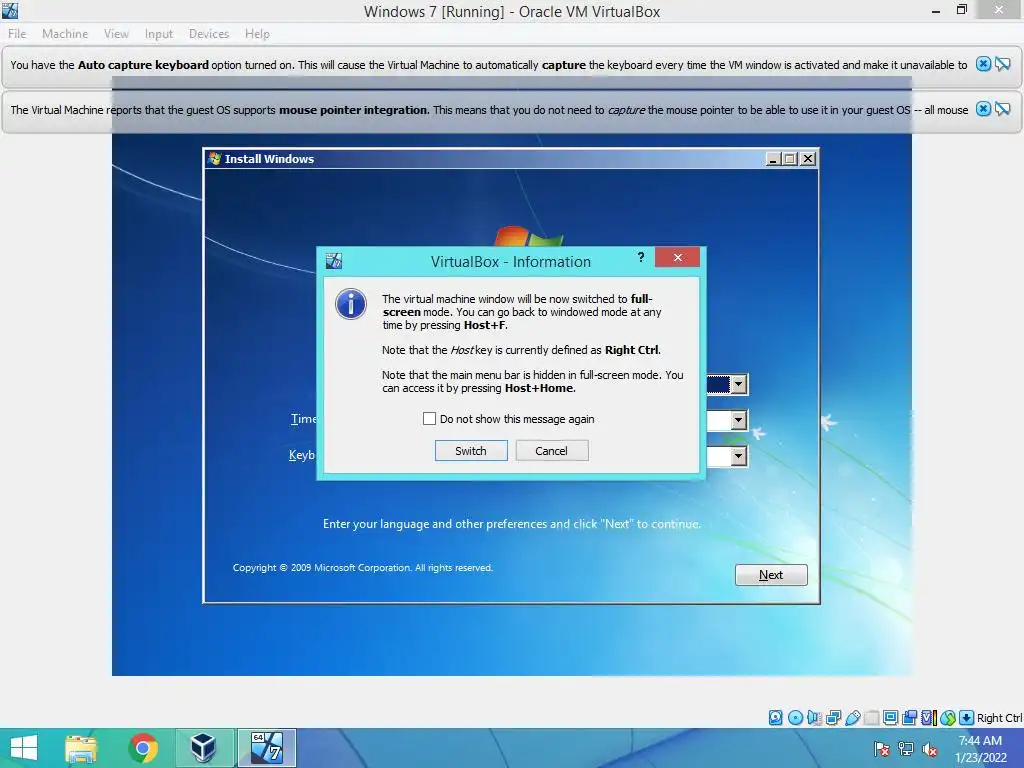Screen dimensions: 1024x768
Task: Open the View menu
Action: pos(116,34)
